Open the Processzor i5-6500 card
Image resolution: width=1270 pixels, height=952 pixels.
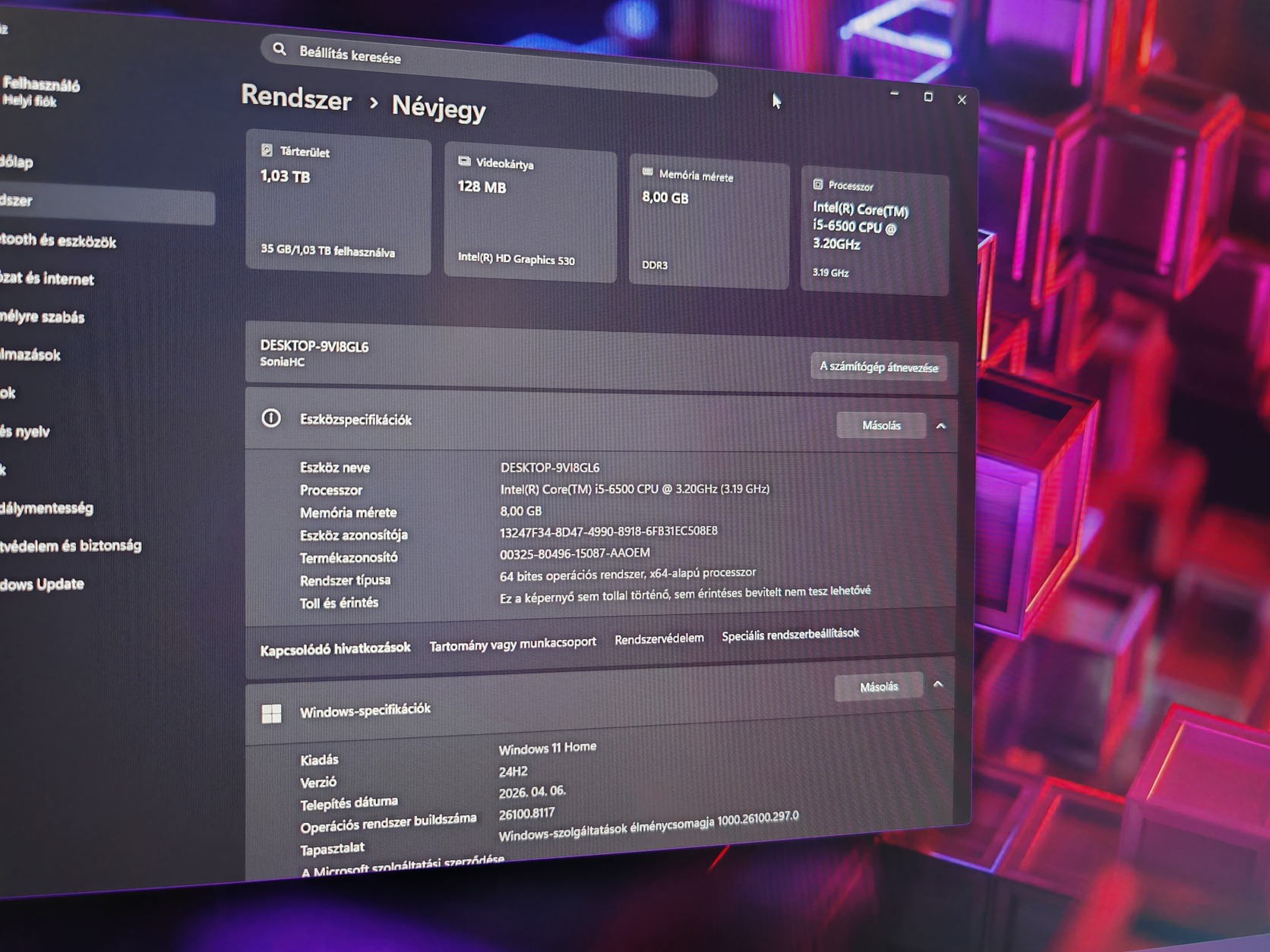[x=875, y=231]
